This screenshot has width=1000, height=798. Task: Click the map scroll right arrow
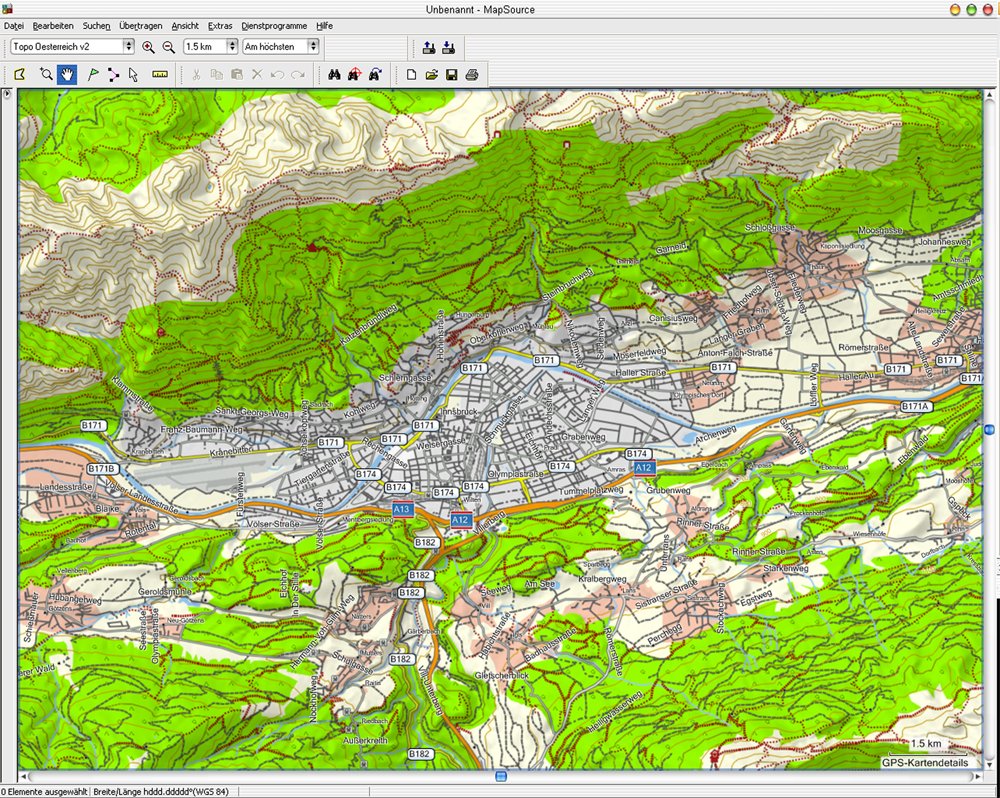point(977,776)
